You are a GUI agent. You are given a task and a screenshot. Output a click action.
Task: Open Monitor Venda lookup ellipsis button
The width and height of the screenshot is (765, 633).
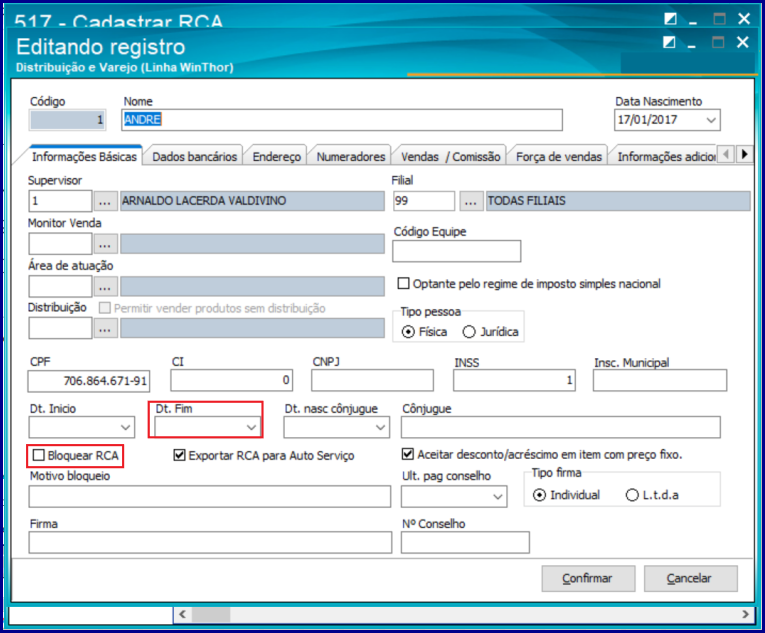point(105,244)
